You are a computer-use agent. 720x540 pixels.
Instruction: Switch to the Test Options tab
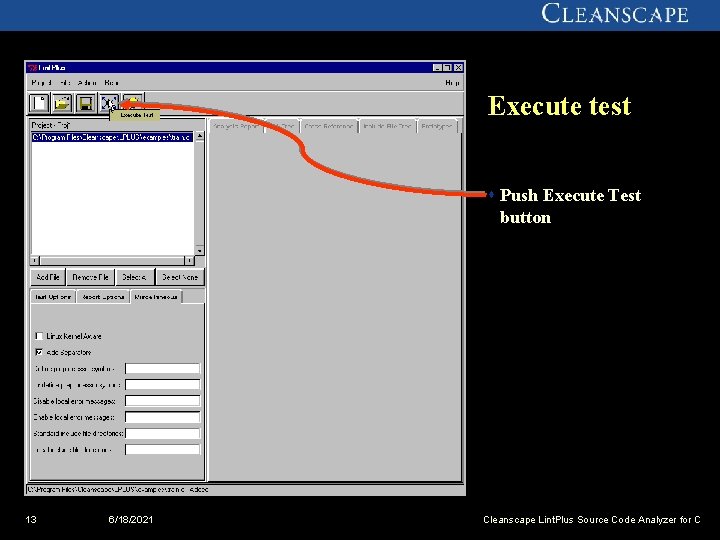pos(53,297)
